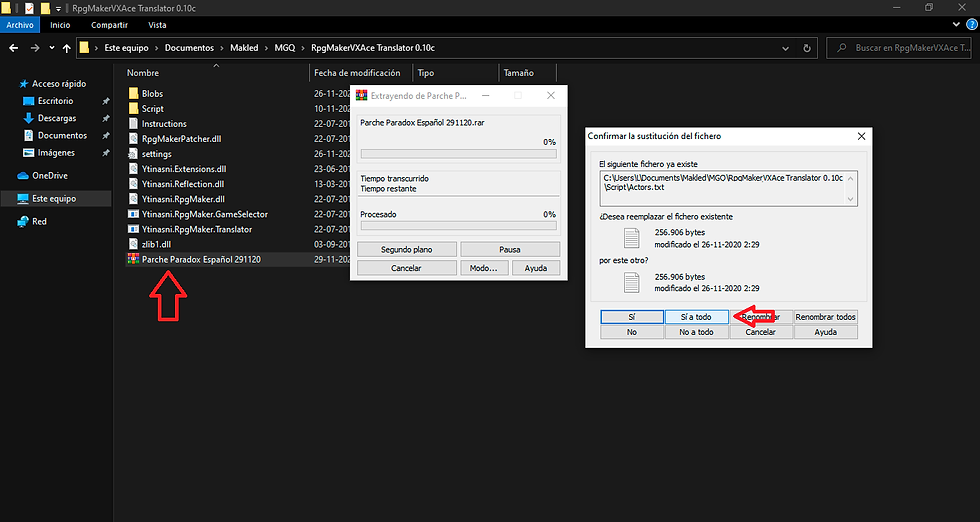Select the Ytinasni.RpgMaker.Translator application icon
The image size is (980, 522).
tap(133, 229)
